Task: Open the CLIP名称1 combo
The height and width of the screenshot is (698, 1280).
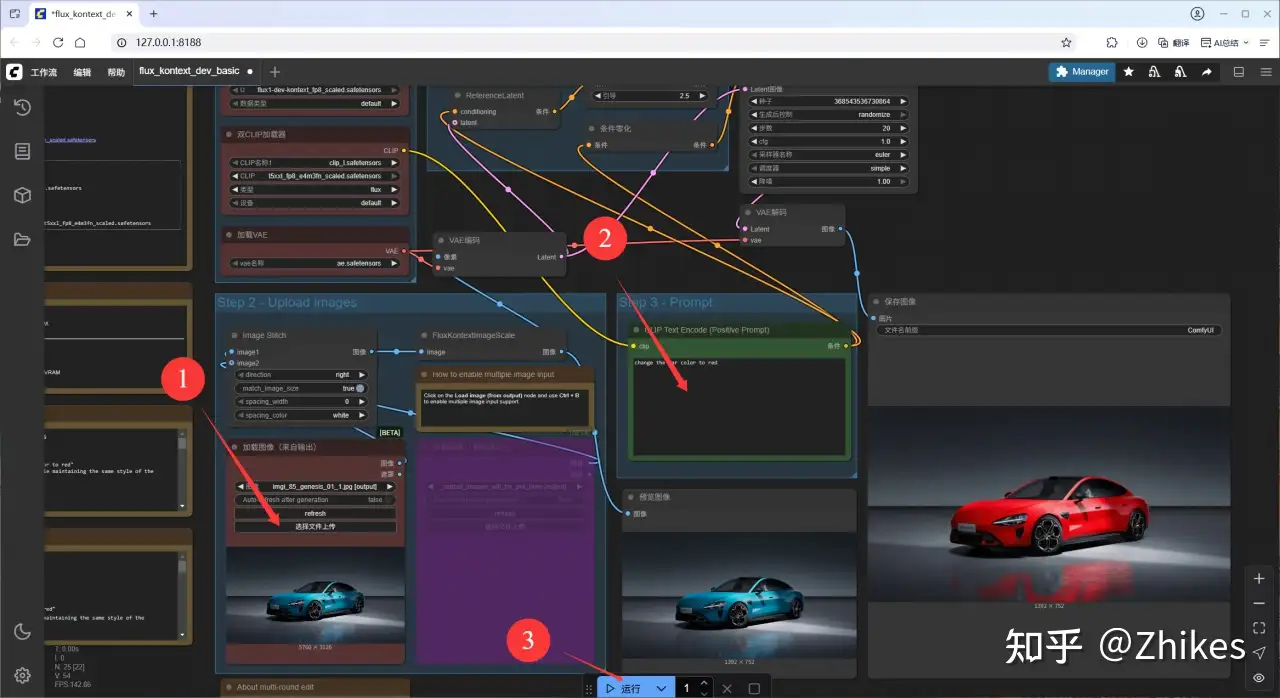Action: [x=314, y=162]
